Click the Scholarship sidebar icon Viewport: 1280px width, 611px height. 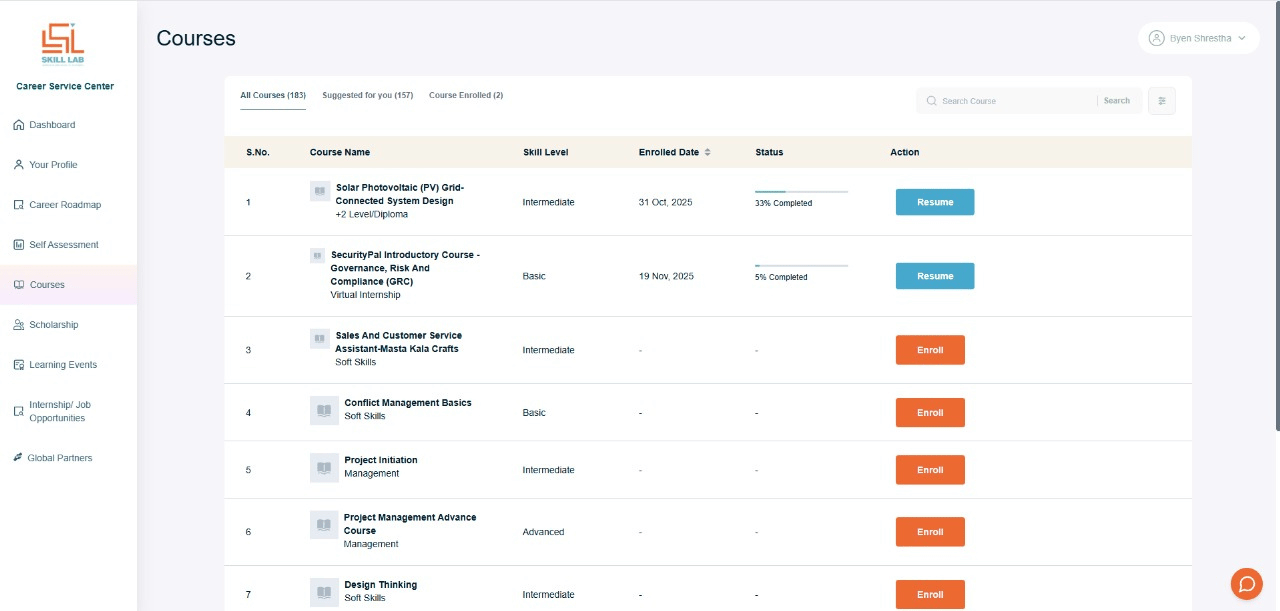[19, 325]
